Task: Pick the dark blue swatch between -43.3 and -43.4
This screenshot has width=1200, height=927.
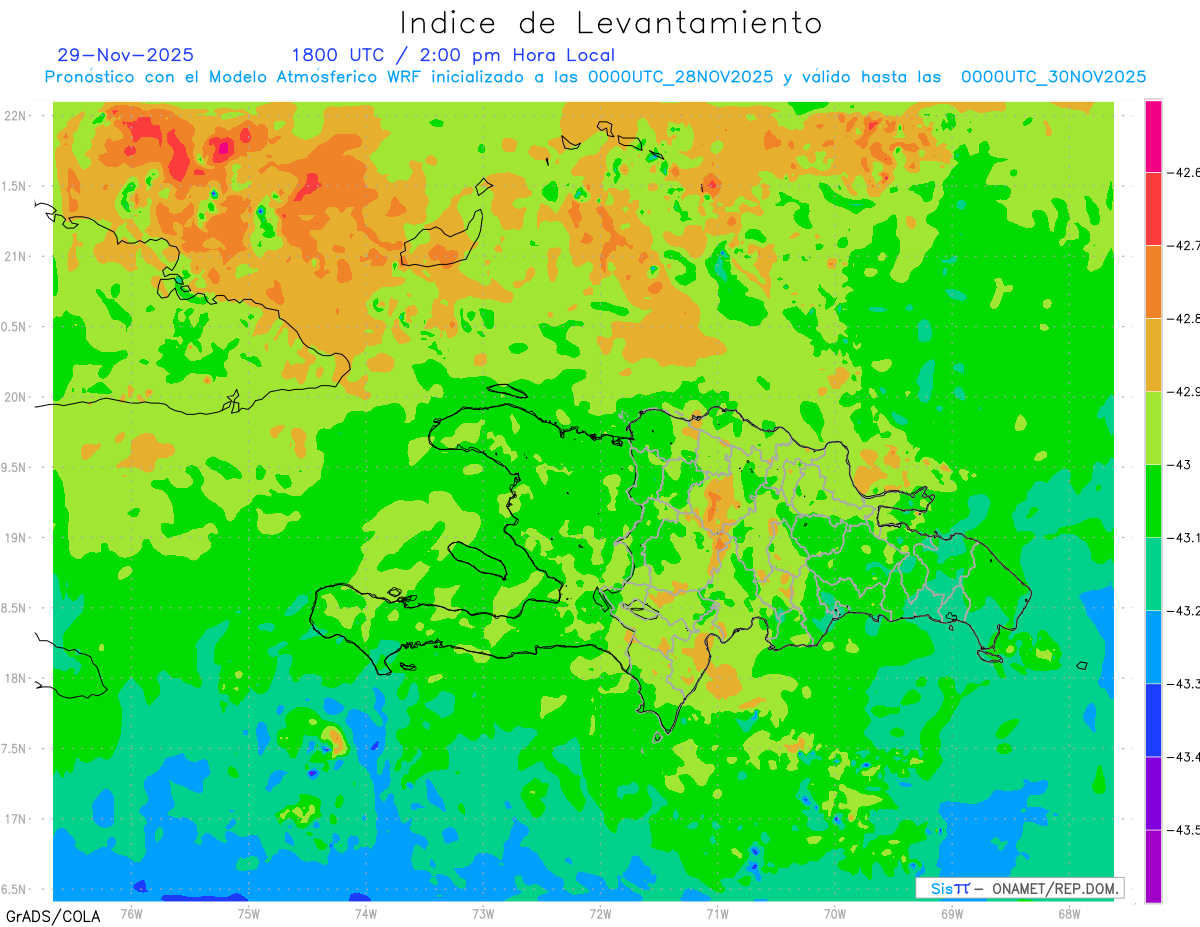Action: [x=1153, y=720]
